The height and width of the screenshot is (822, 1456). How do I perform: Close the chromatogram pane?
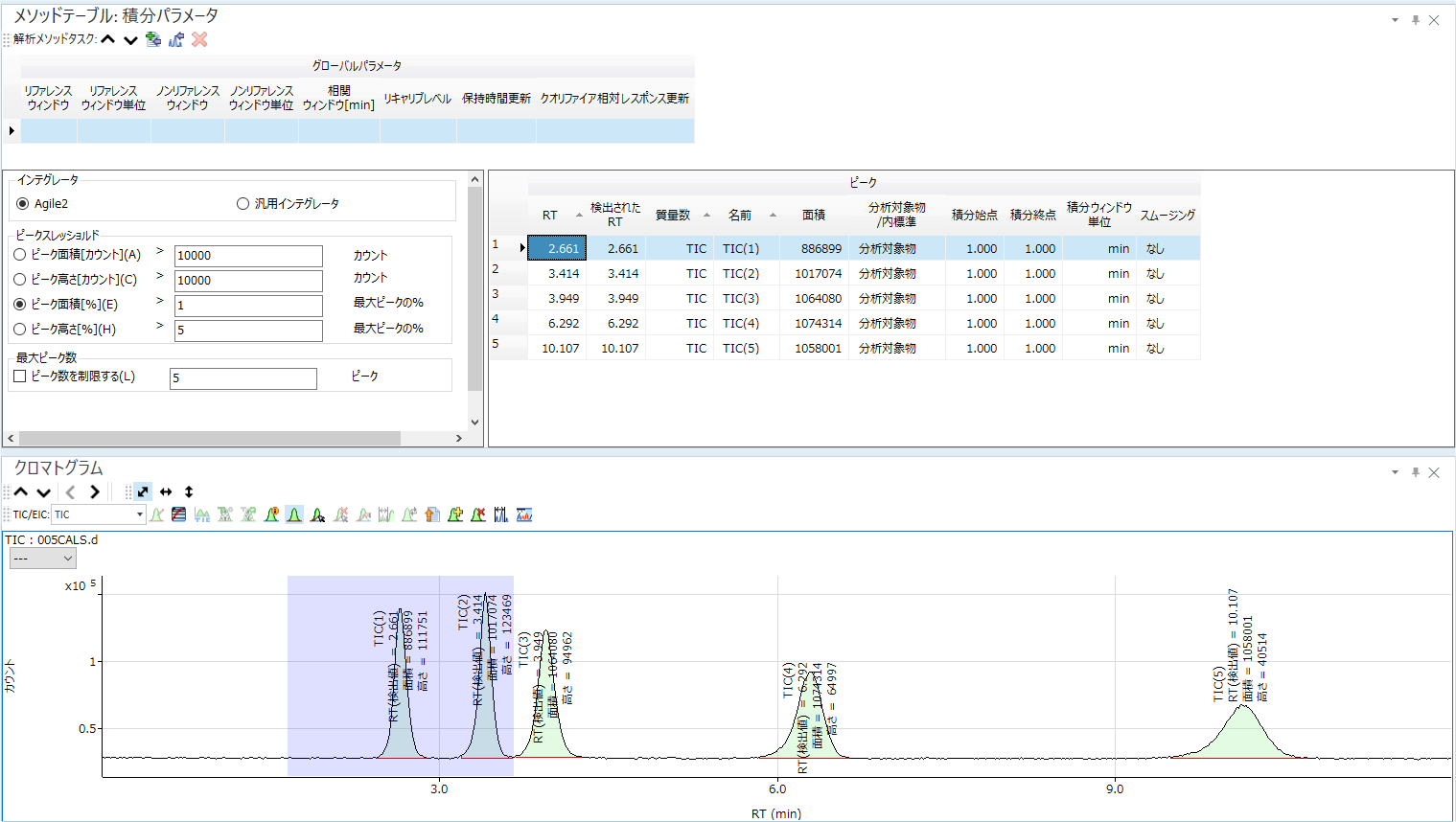pos(1434,472)
